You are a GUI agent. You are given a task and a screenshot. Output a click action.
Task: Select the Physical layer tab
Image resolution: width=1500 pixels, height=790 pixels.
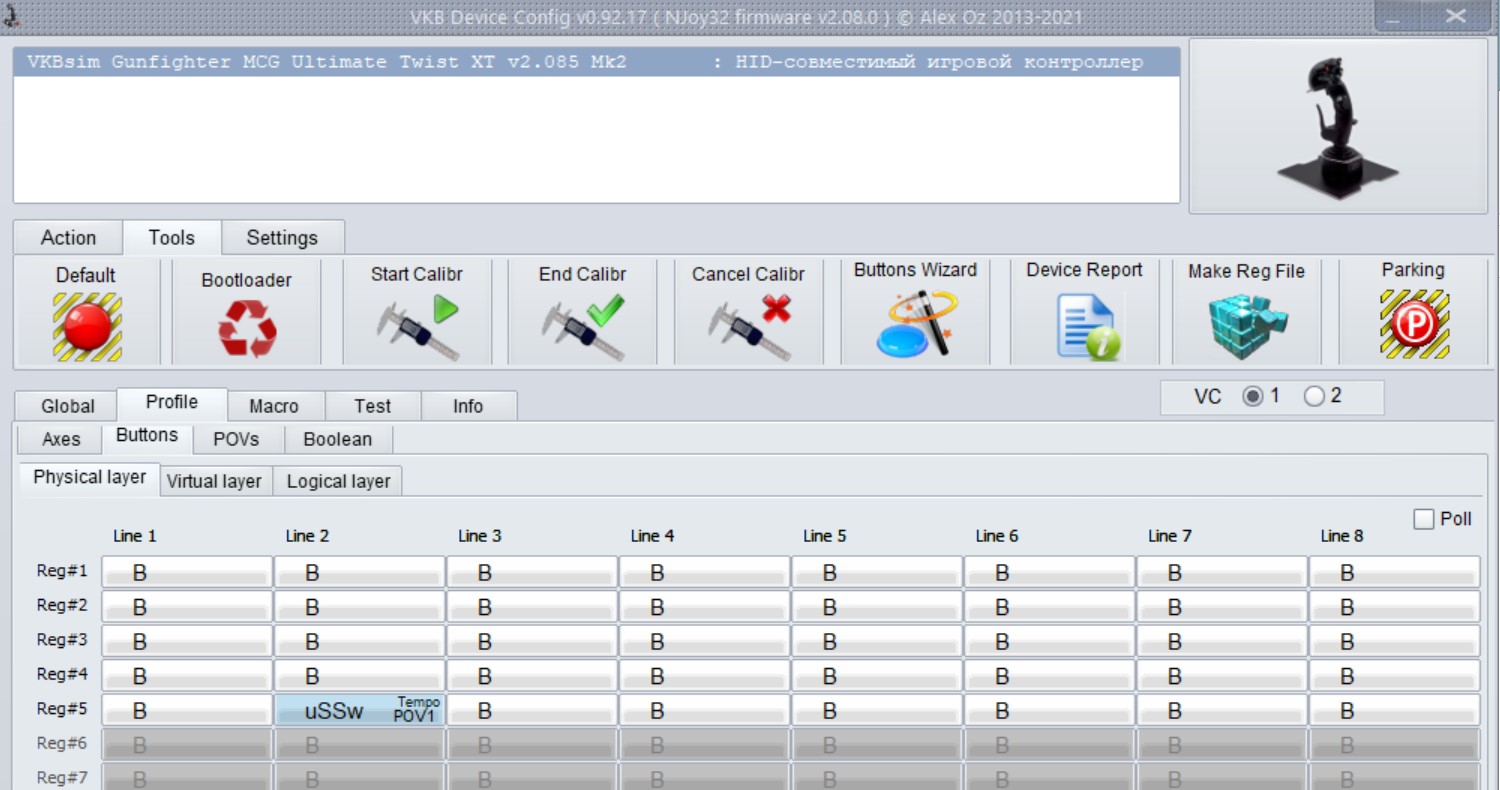click(90, 477)
